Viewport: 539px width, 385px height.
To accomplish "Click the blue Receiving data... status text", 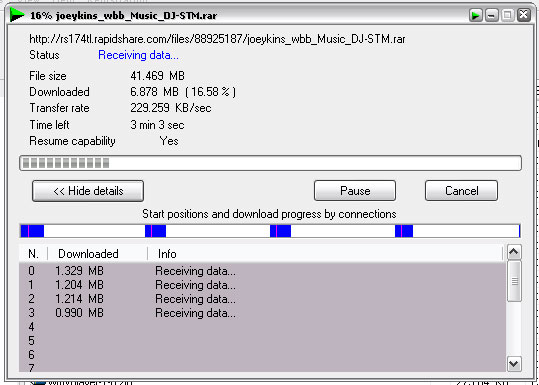I will (139, 55).
